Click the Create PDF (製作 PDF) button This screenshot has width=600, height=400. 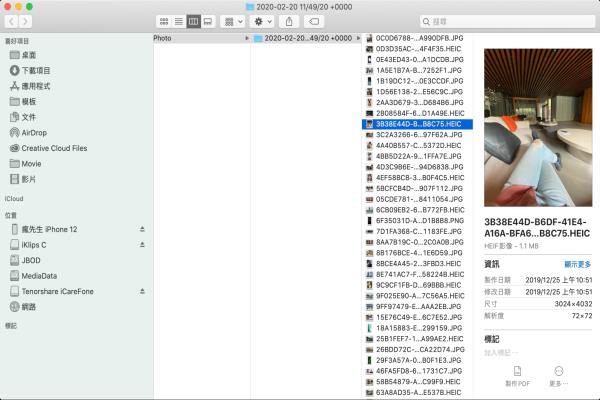coord(517,376)
